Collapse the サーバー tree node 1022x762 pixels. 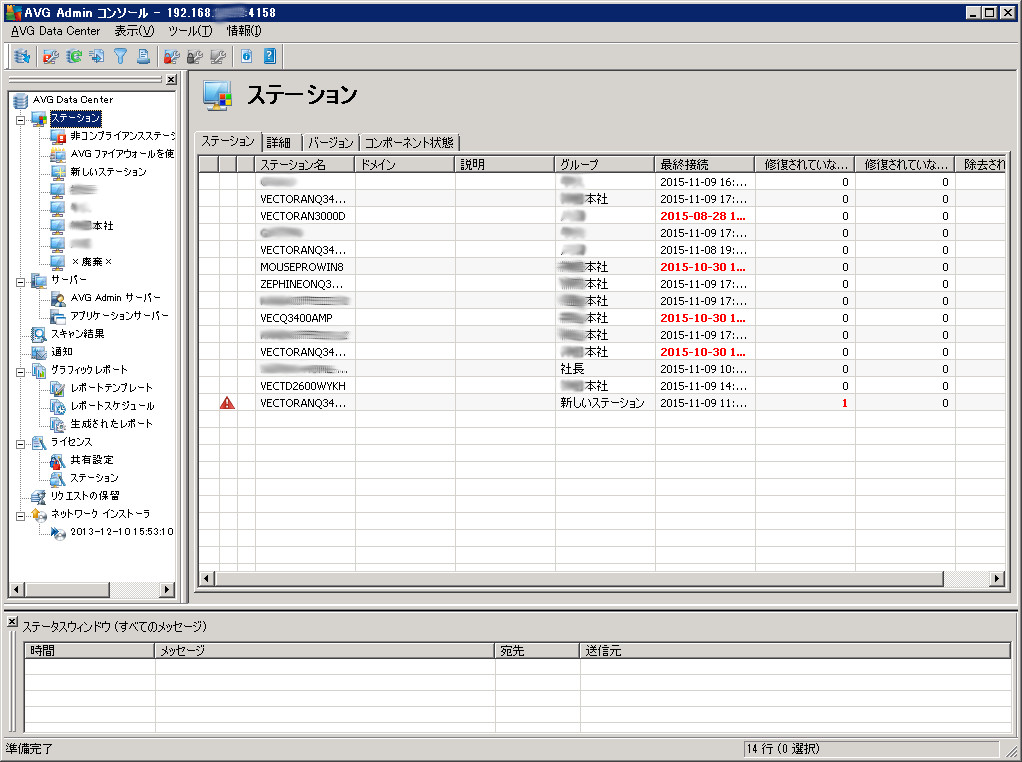pos(21,282)
